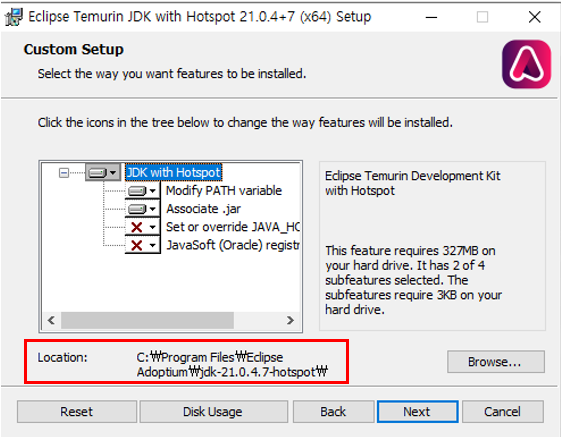Open install options for JDK with Hotspot
Image resolution: width=561 pixels, height=437 pixels.
click(x=103, y=173)
